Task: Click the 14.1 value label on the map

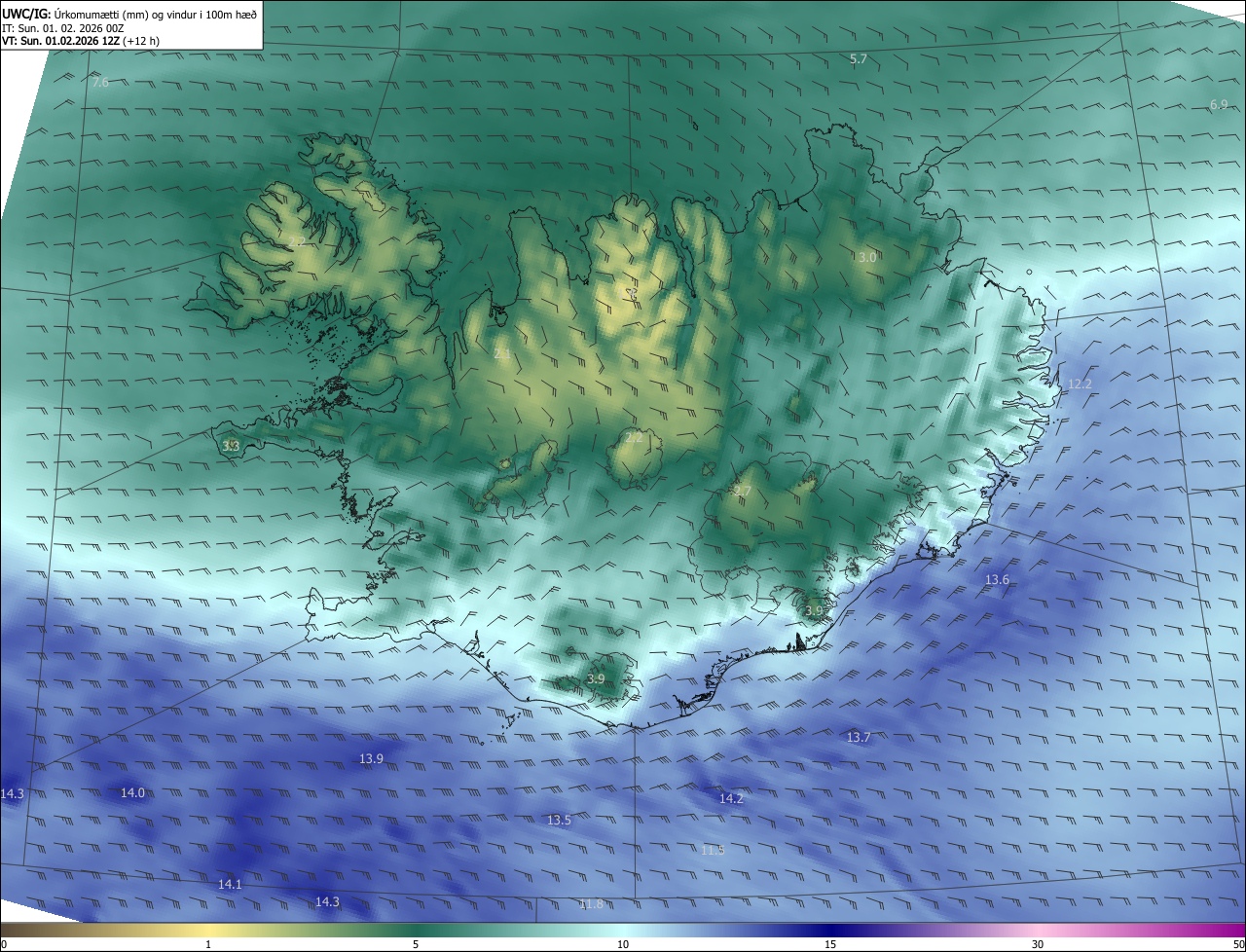Action: (230, 885)
